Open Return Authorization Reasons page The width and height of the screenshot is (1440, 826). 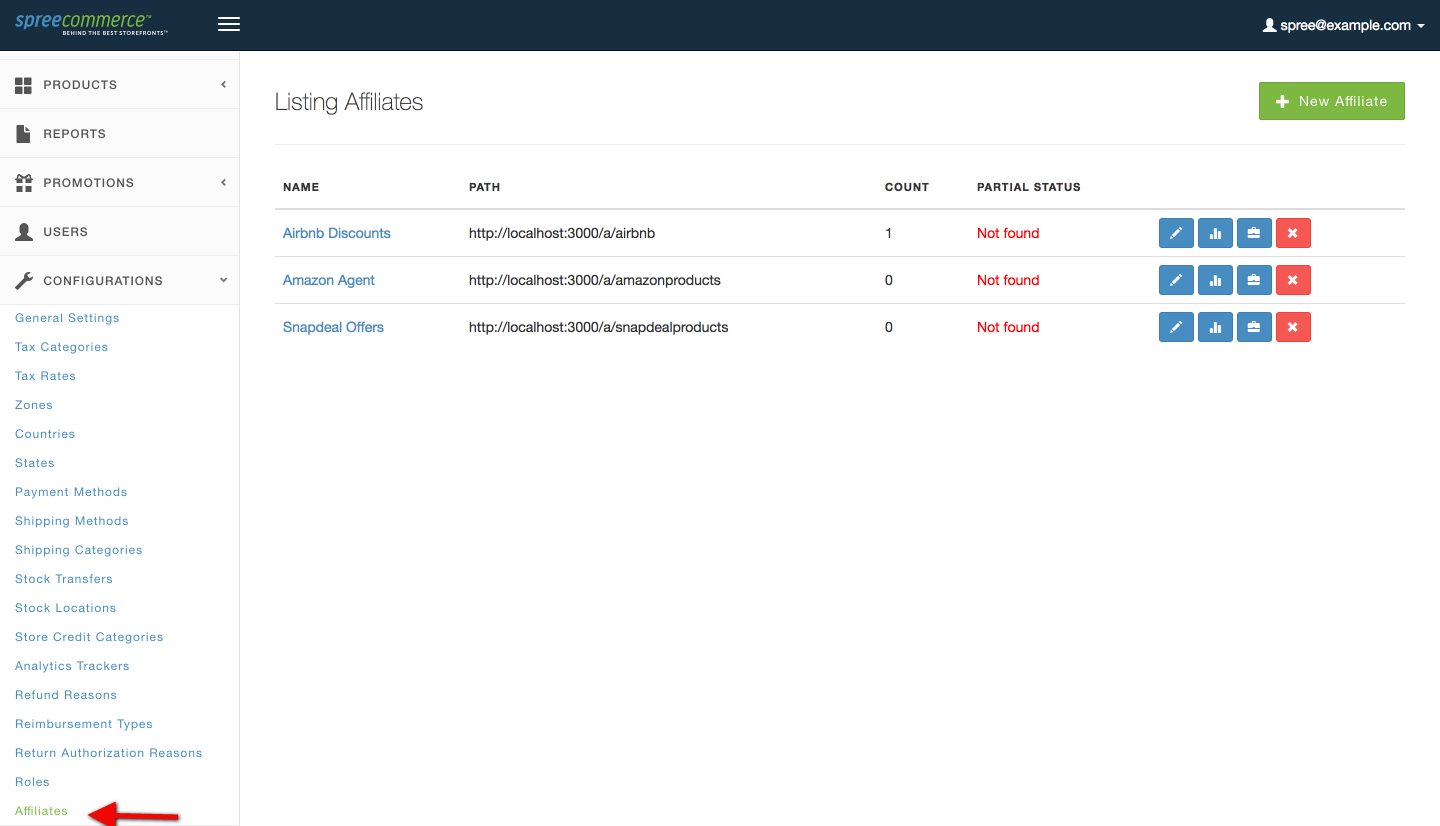point(109,753)
